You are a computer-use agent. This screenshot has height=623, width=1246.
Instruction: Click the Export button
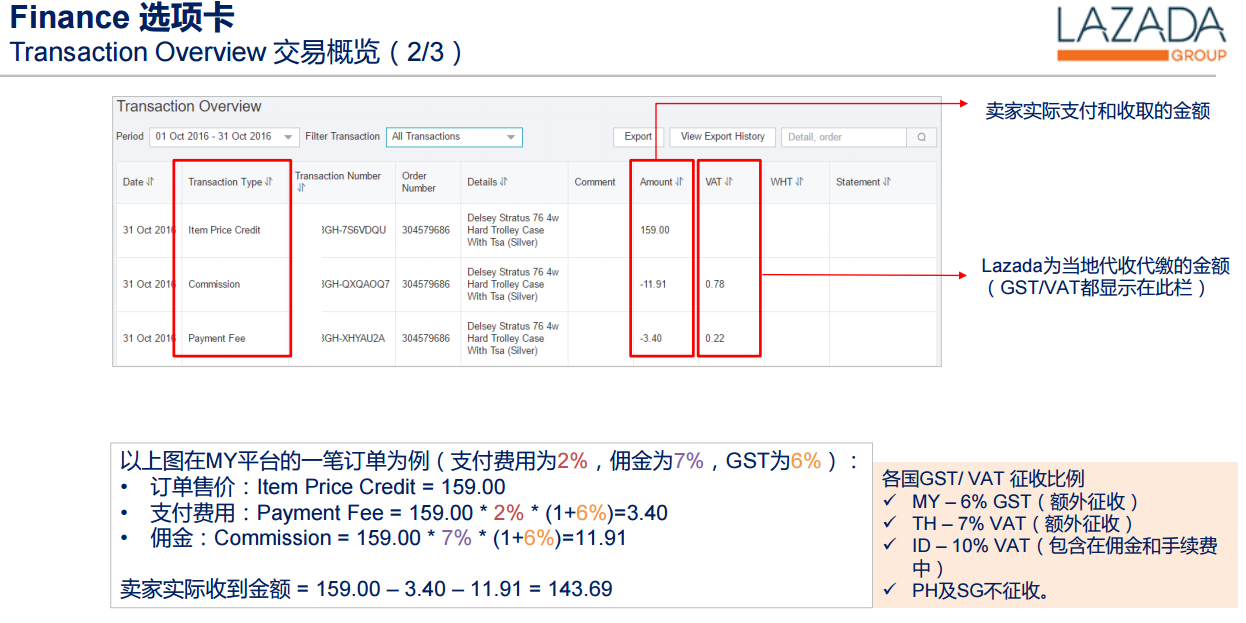click(x=638, y=137)
